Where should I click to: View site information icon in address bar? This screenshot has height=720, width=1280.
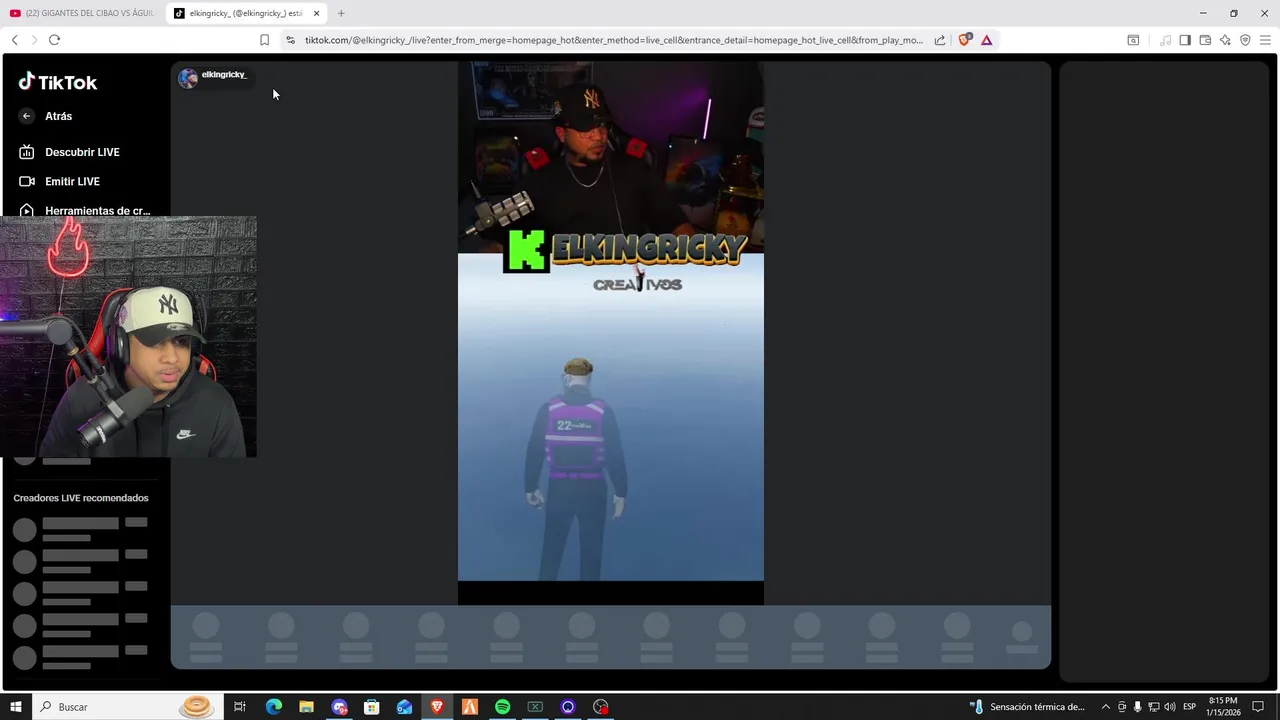(290, 40)
